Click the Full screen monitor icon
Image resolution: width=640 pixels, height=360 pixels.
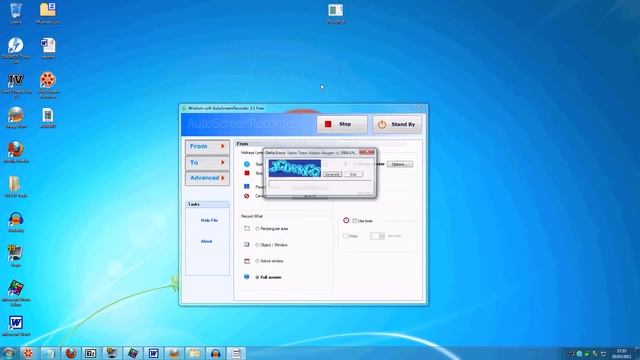(x=247, y=277)
